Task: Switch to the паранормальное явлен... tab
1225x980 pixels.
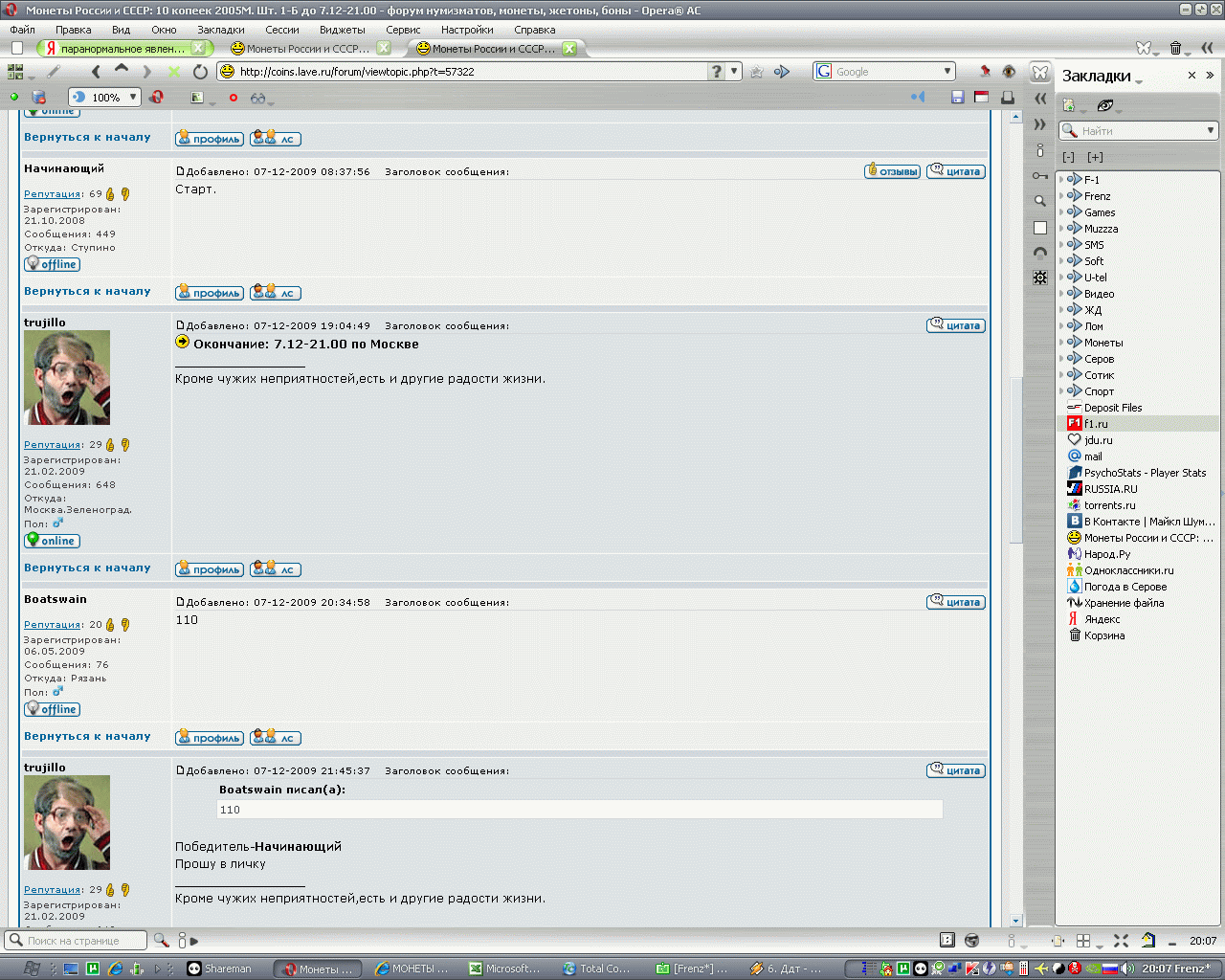Action: (x=124, y=48)
